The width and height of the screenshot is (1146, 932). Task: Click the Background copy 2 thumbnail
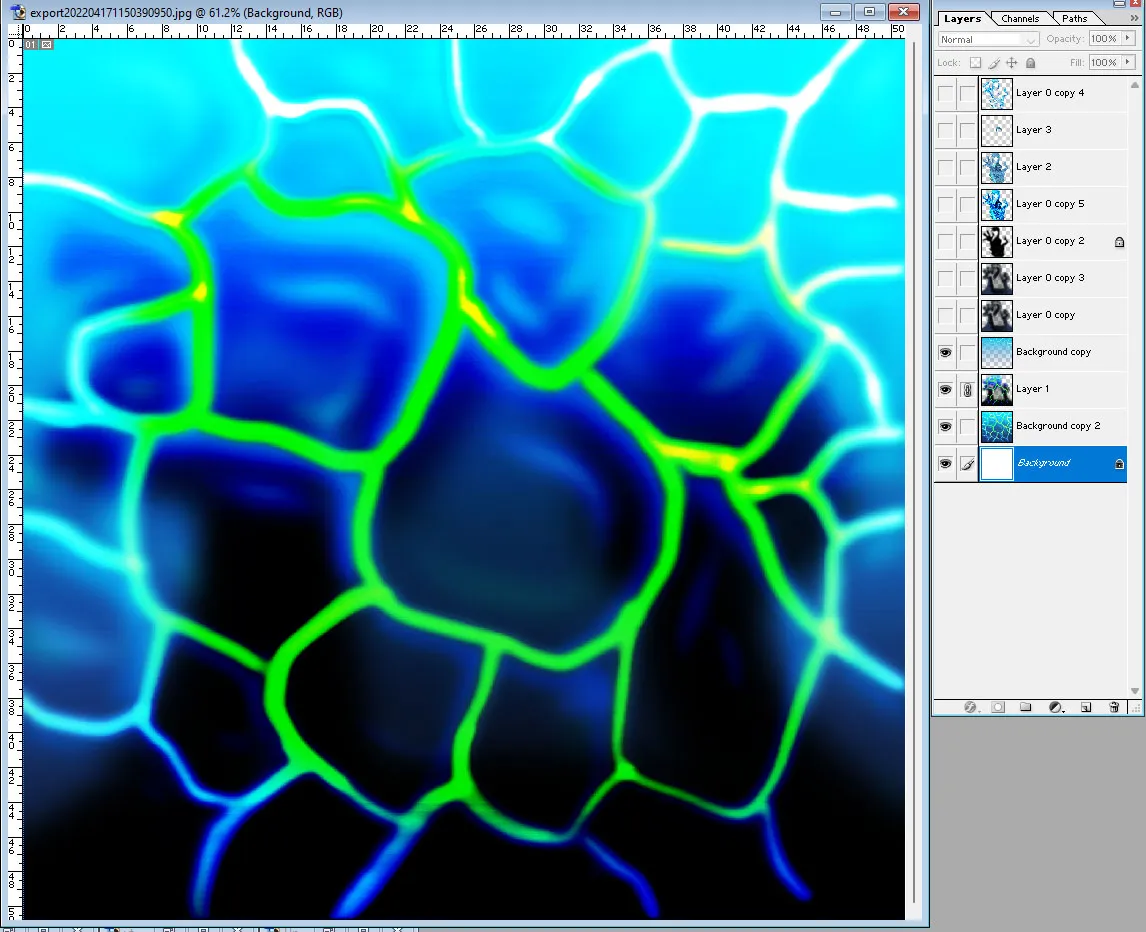[x=996, y=426]
